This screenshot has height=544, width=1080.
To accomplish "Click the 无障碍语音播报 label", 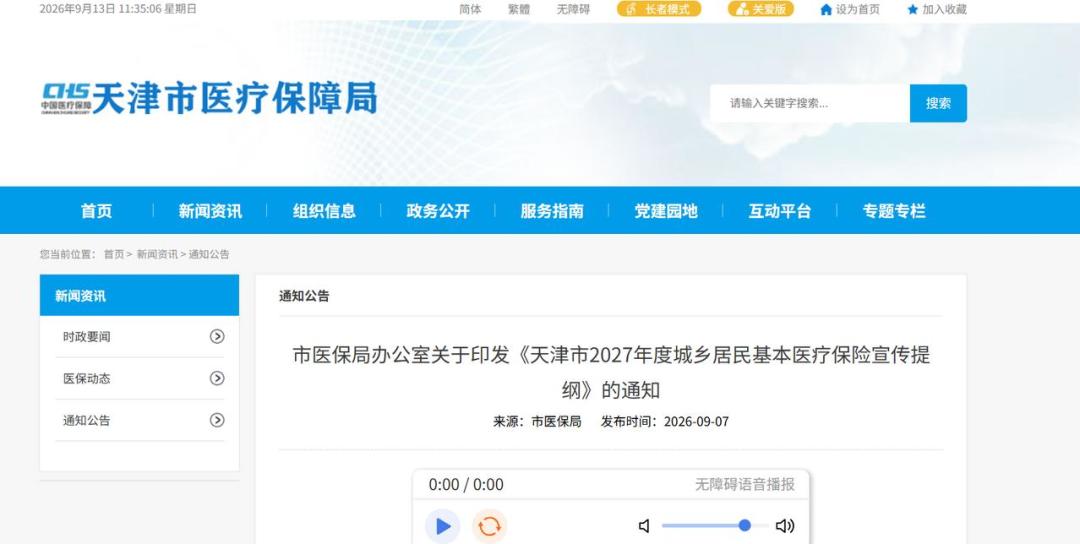I will pos(744,484).
